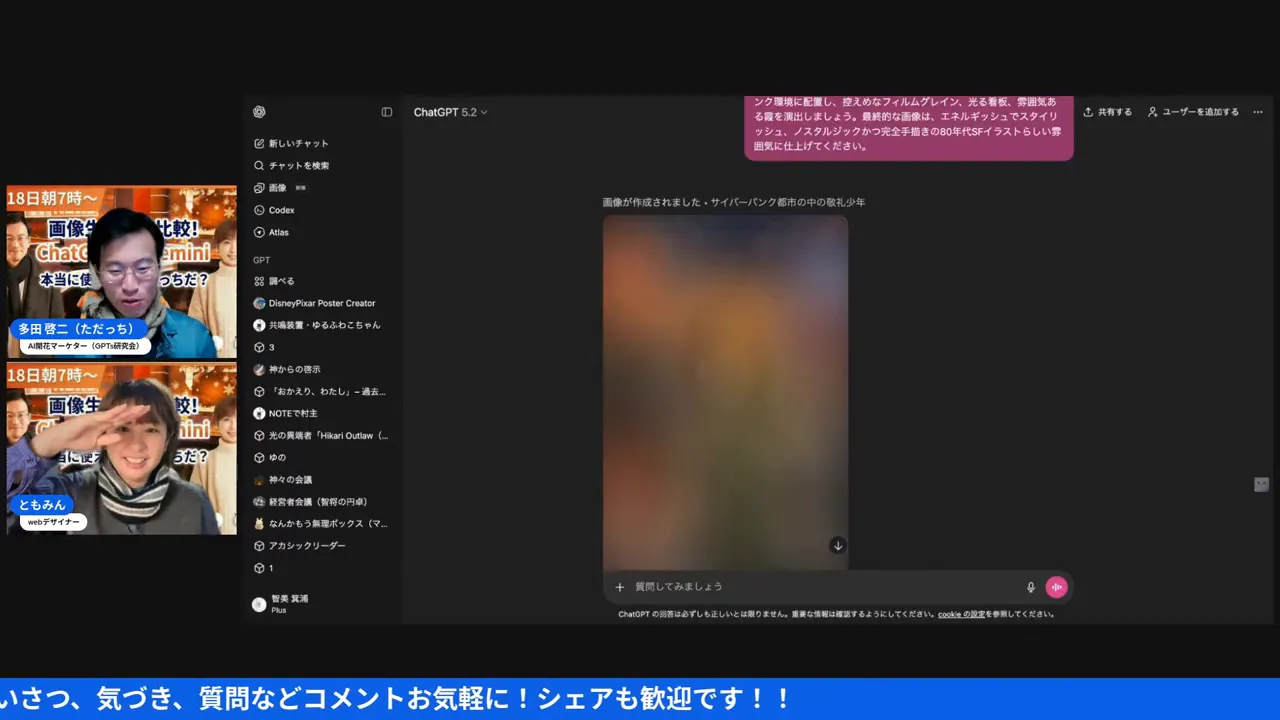Click the microphone icon in the prompt bar
This screenshot has width=1280, height=720.
pyautogui.click(x=1030, y=587)
